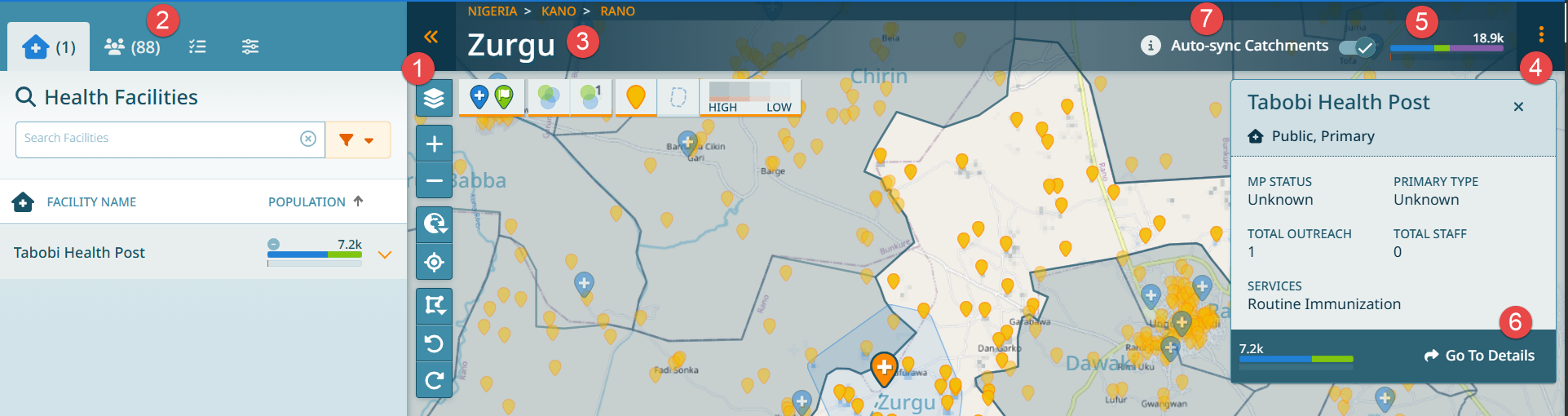1568x416 pixels.
Task: Go to KANO breadcrumb
Action: (x=559, y=11)
